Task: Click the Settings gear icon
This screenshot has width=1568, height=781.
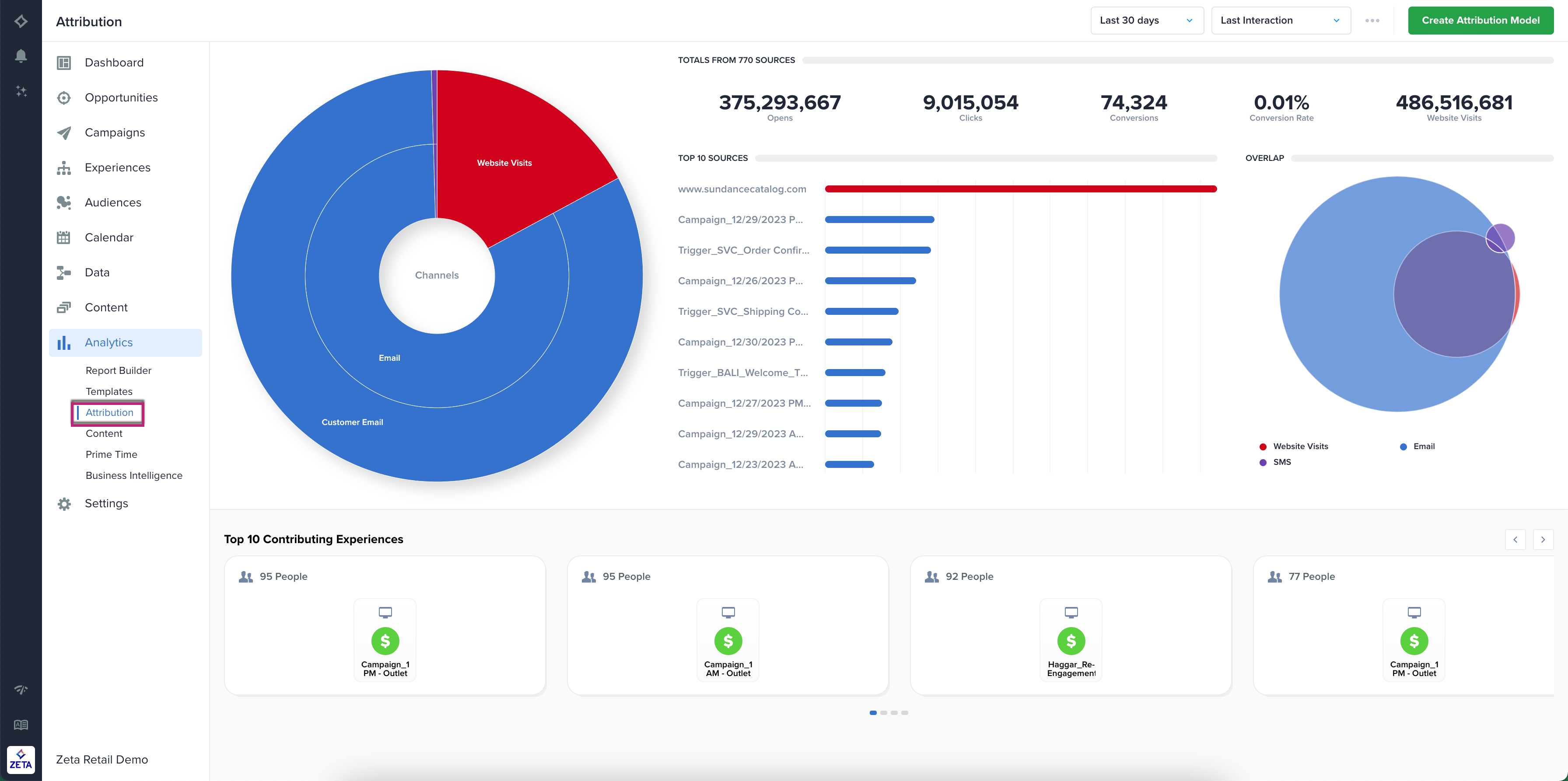Action: pos(64,504)
